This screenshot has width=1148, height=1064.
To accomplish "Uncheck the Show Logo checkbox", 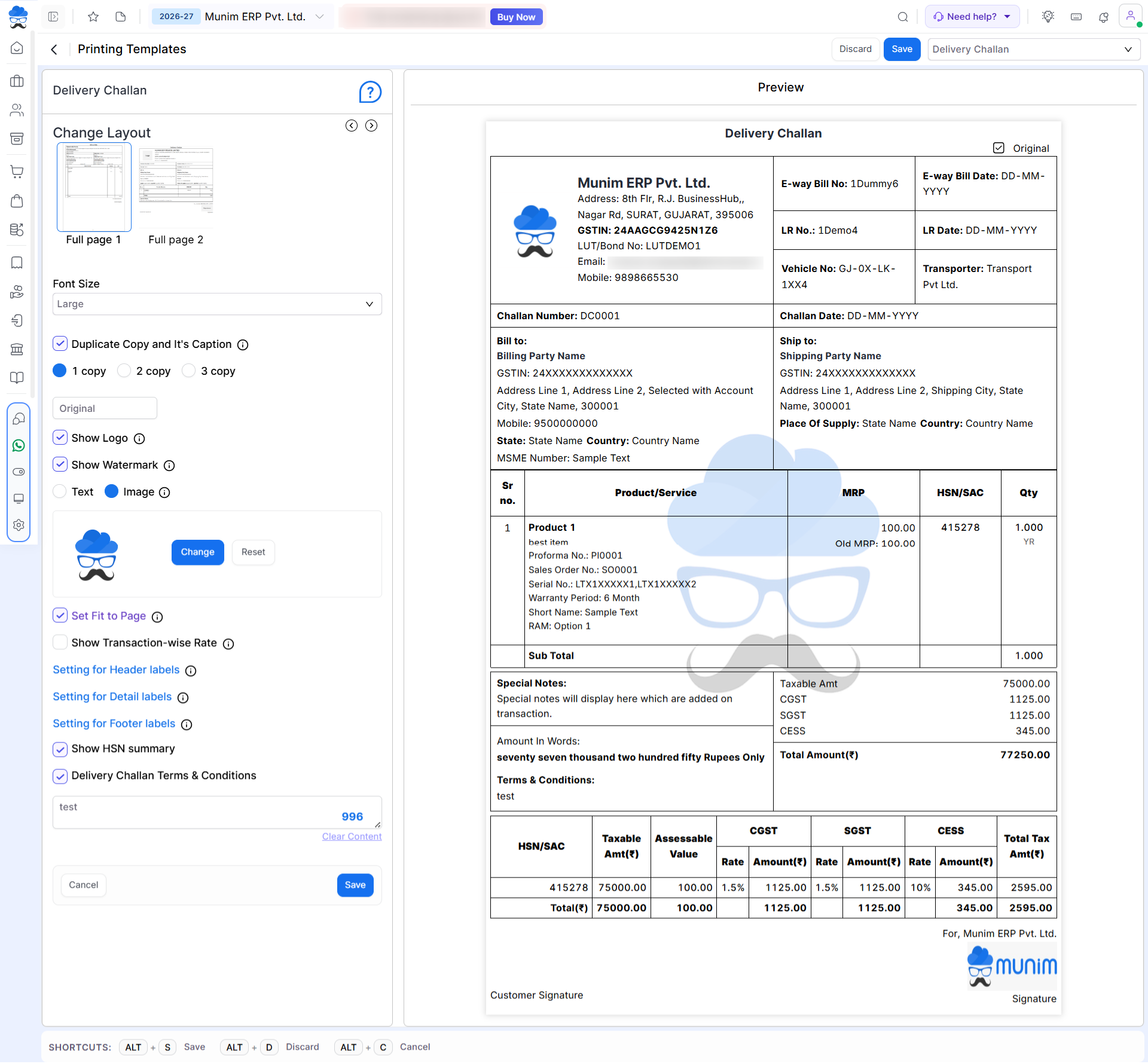I will (x=60, y=438).
